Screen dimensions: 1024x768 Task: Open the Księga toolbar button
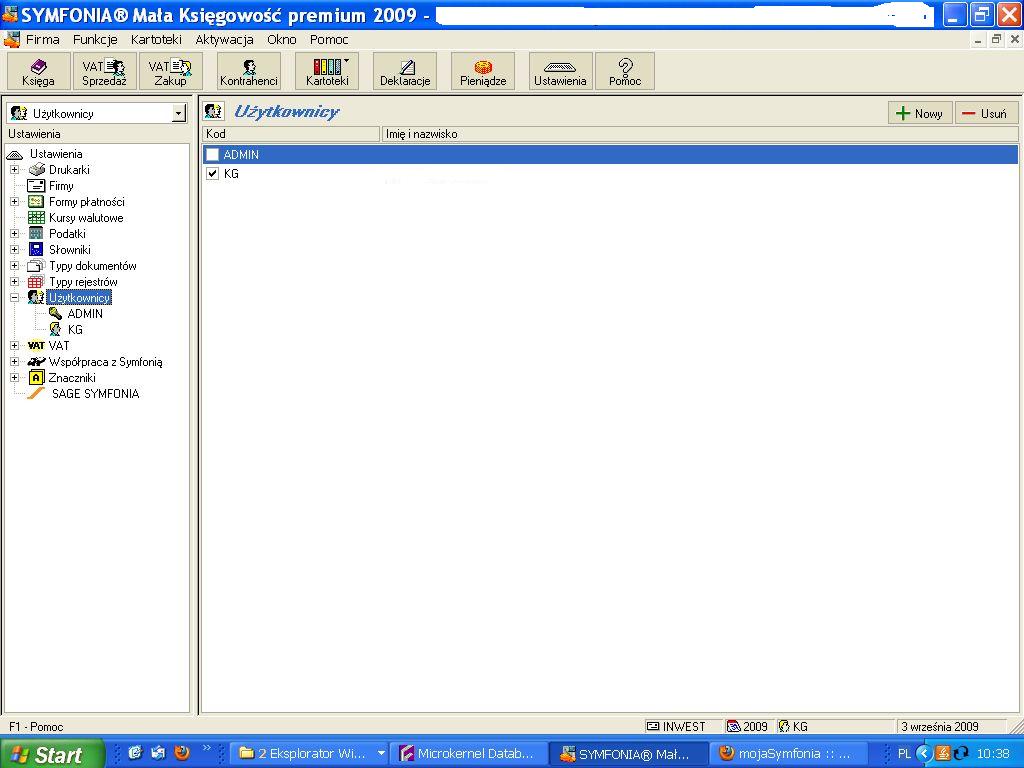tap(39, 72)
